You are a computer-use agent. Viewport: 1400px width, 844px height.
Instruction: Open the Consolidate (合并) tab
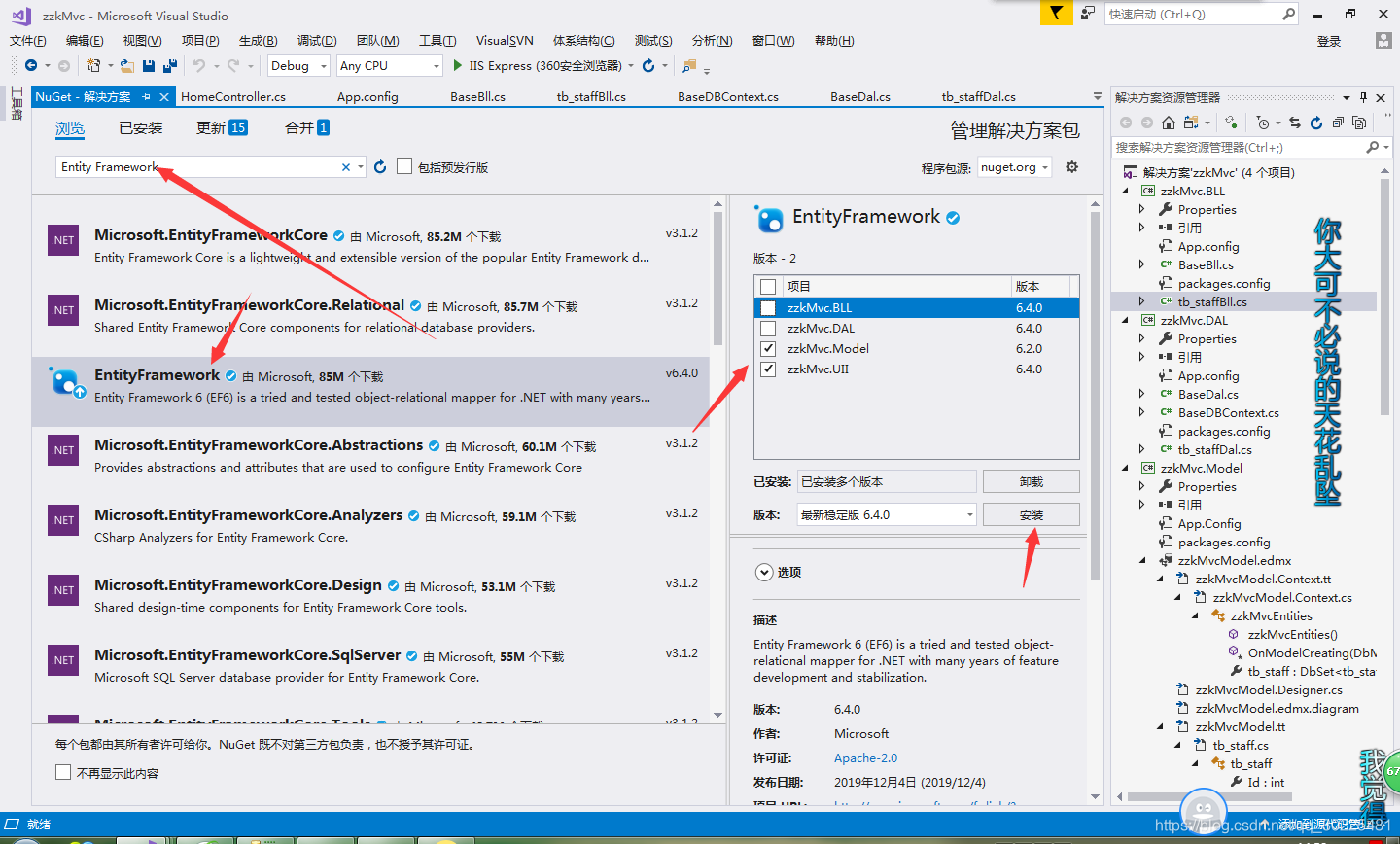[x=307, y=127]
